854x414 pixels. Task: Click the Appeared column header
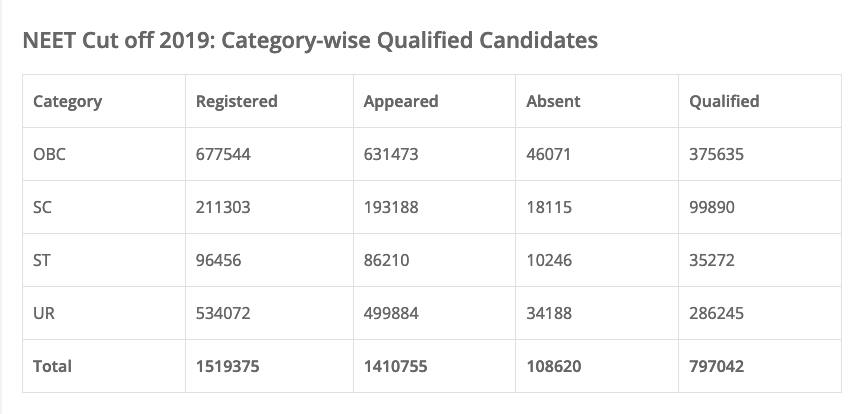[x=401, y=101]
